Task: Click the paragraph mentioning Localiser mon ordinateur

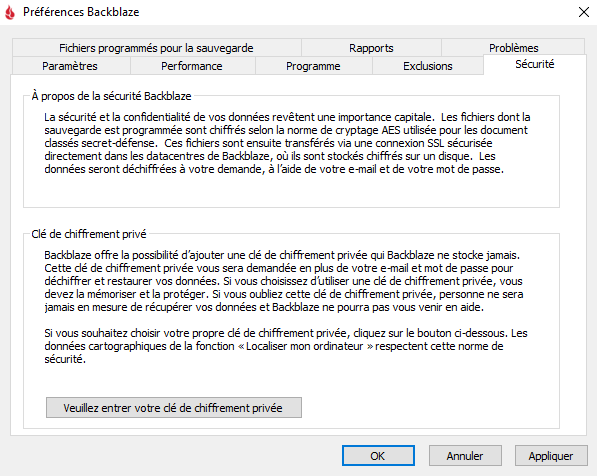Action: [286, 346]
